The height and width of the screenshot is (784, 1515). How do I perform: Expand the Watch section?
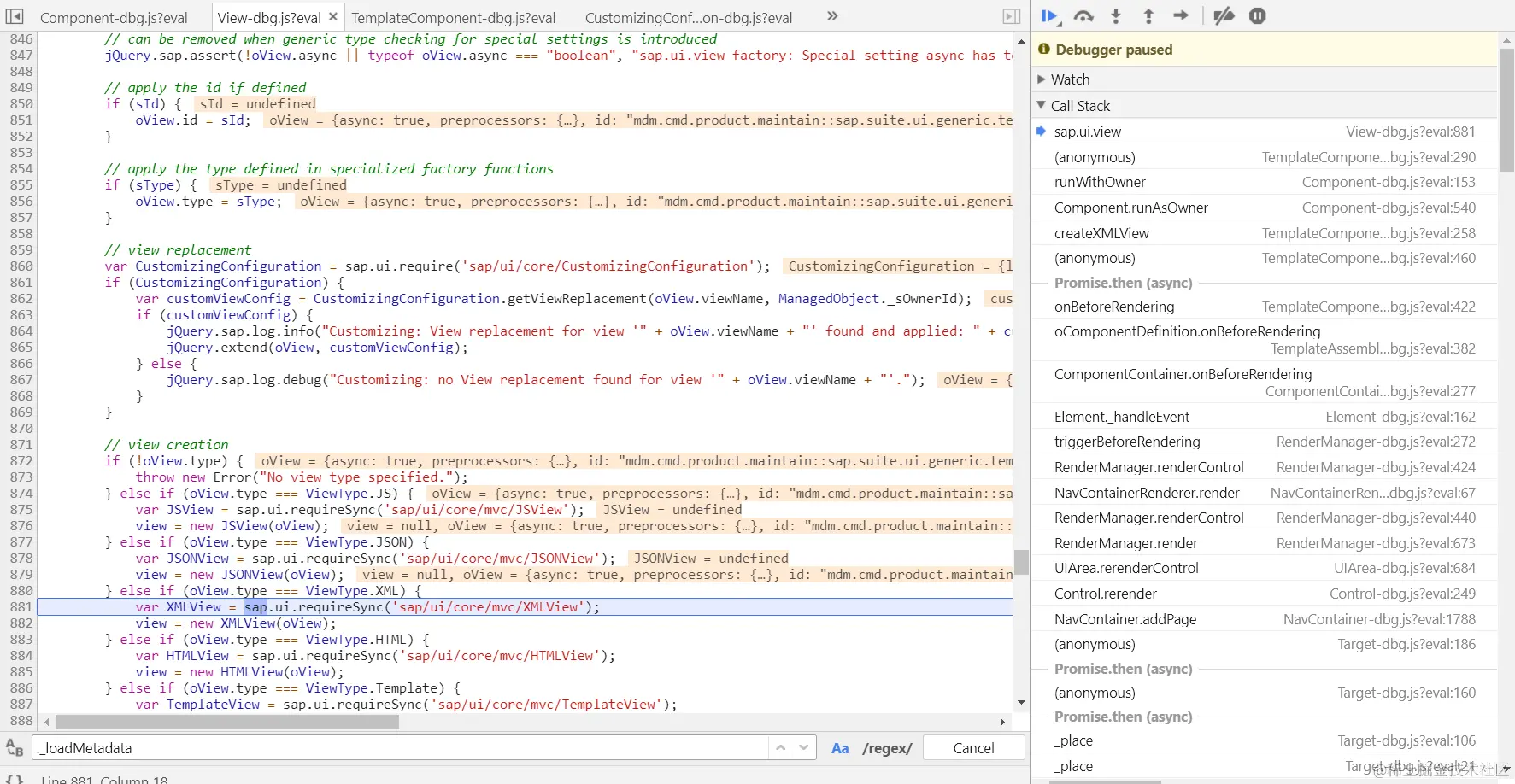1265,79
